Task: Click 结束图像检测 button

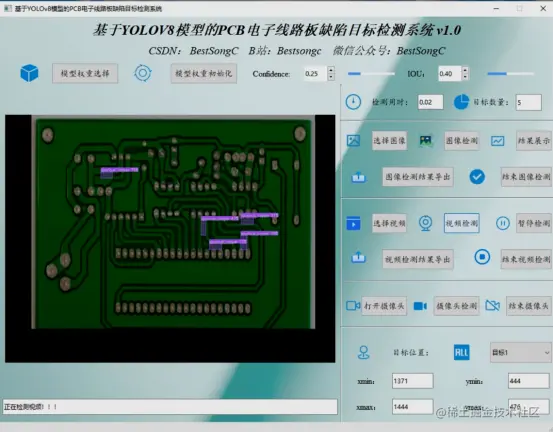Action: click(526, 177)
